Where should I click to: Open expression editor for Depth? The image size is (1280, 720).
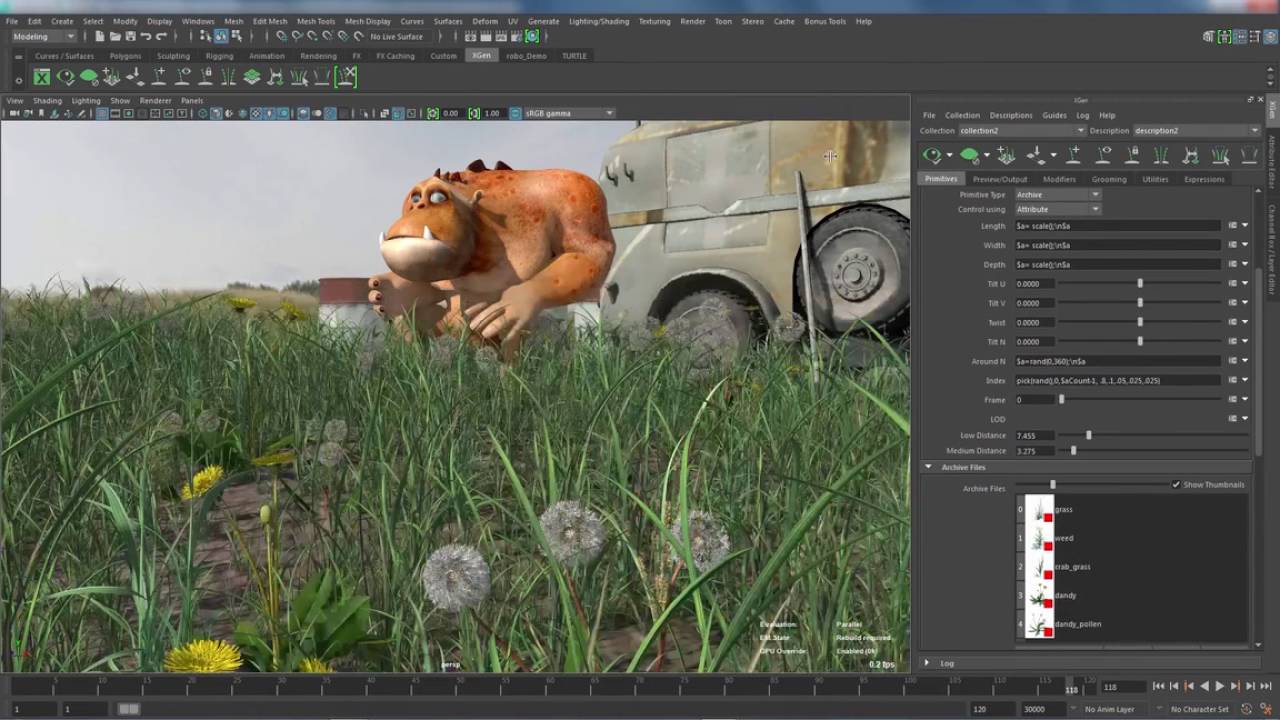click(1232, 264)
